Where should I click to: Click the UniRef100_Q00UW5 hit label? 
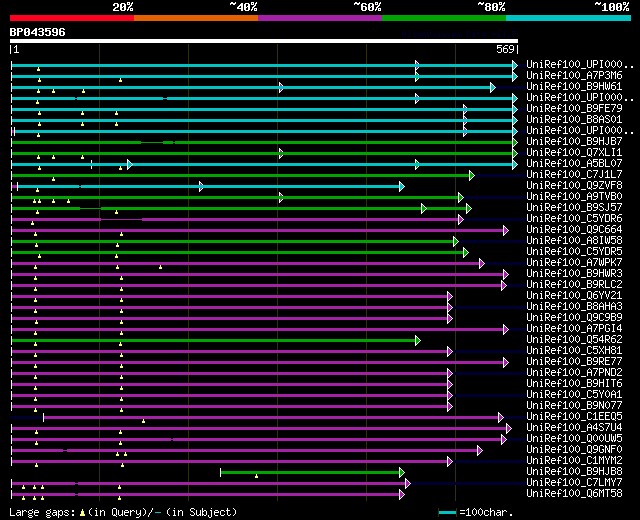click(x=574, y=439)
